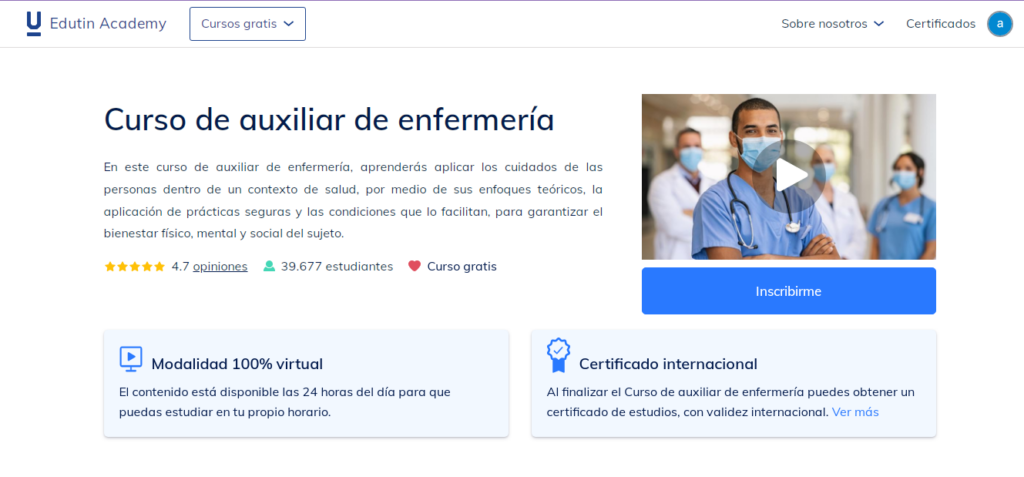The width and height of the screenshot is (1024, 477).
Task: Click the 39.677 estudiantes text
Action: 337,267
